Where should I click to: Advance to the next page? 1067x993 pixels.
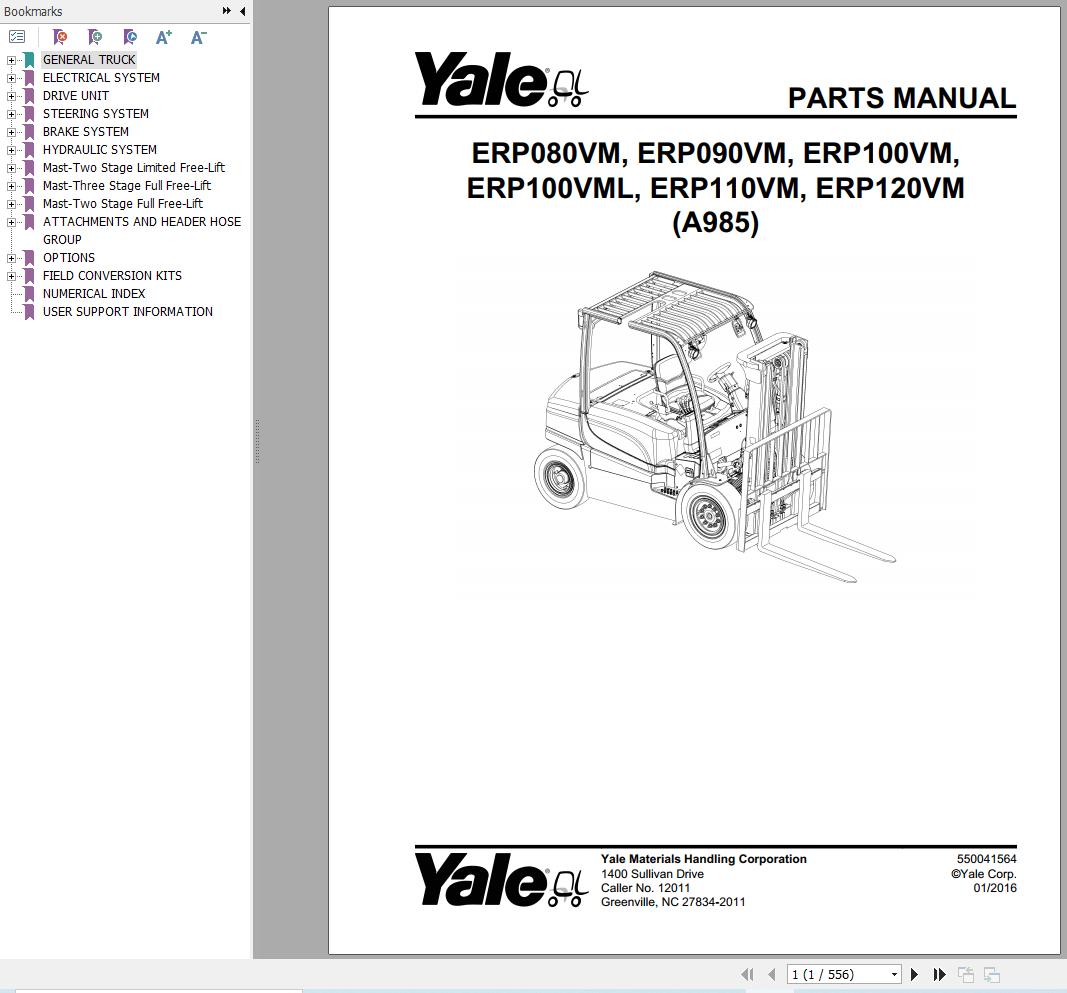914,974
